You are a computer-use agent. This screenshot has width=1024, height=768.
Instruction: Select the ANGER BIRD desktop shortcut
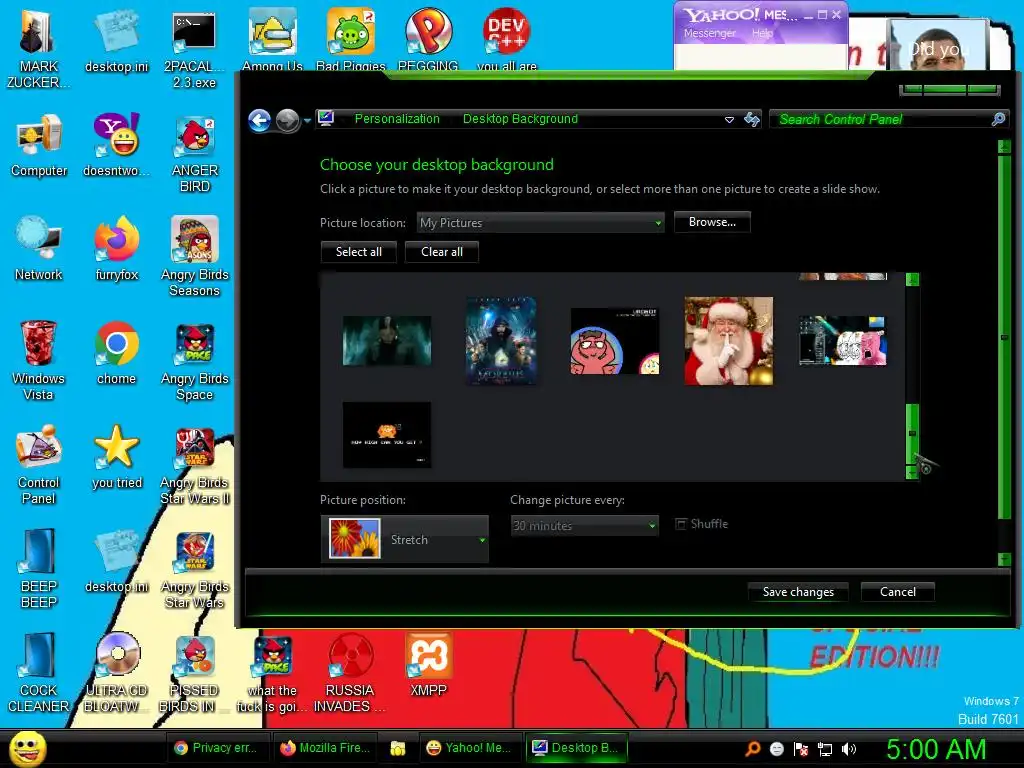(x=194, y=154)
